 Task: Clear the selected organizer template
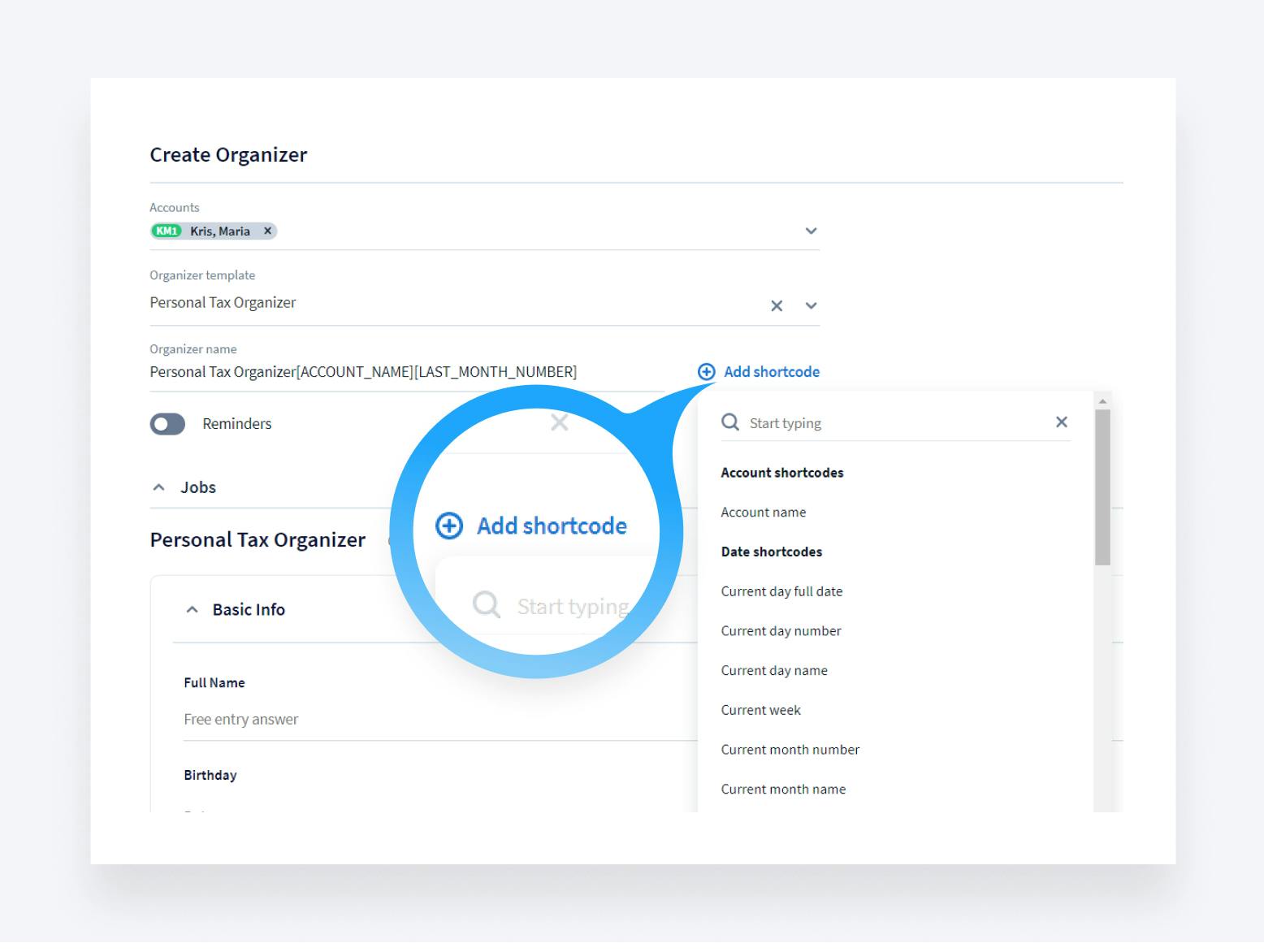point(777,305)
